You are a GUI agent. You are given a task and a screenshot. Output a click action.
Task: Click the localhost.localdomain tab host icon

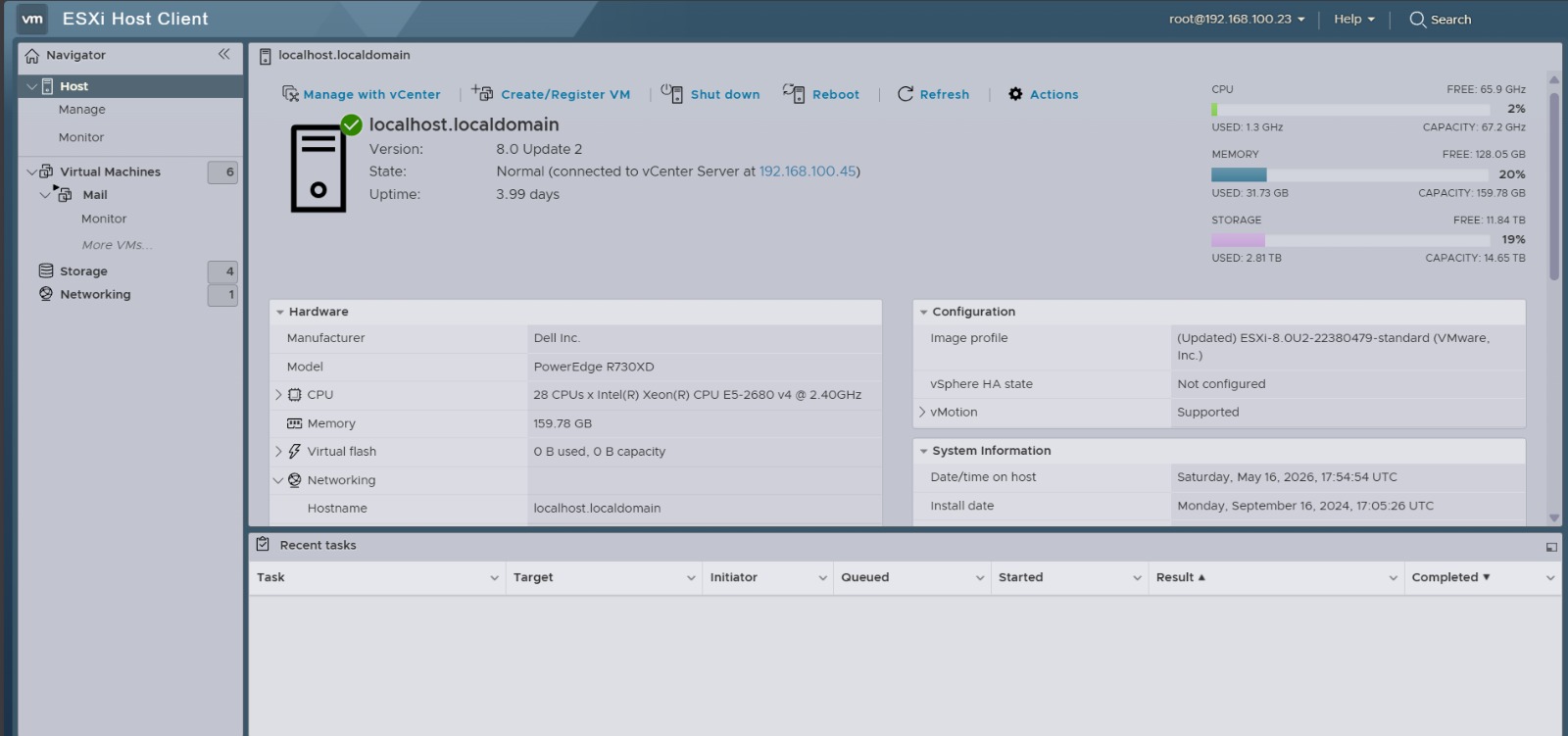click(265, 56)
